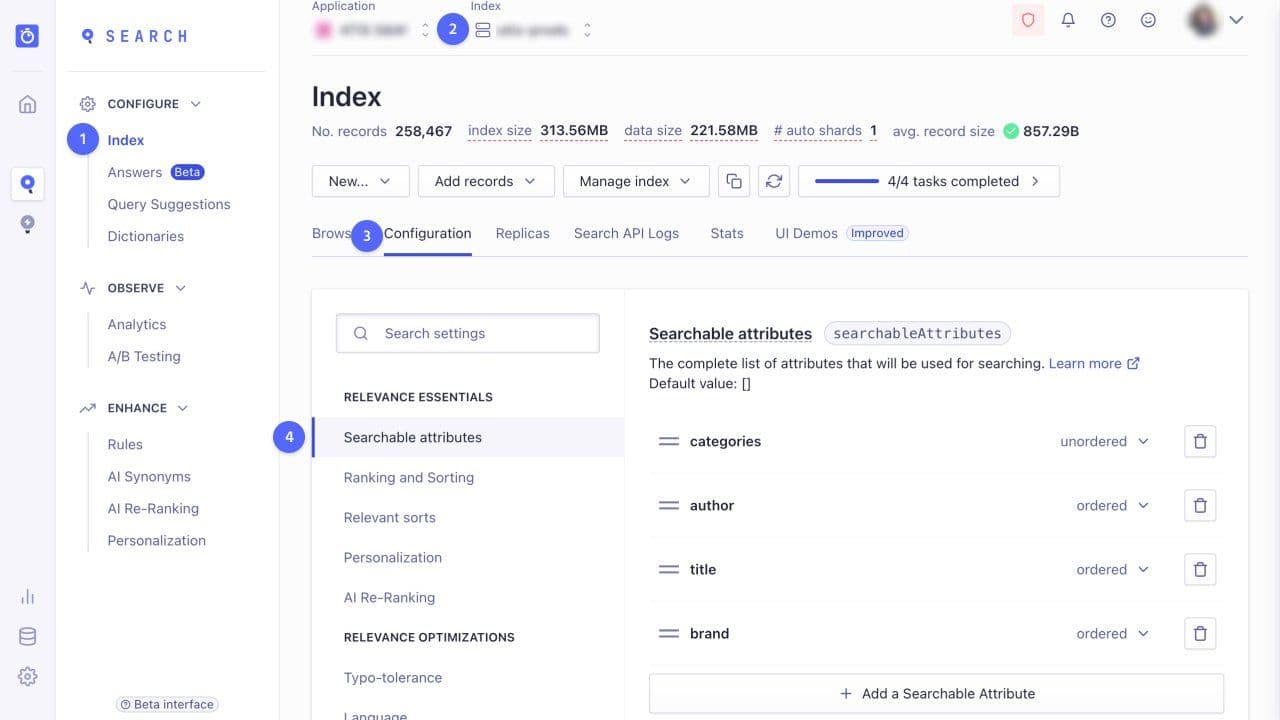Open Index in the sidebar

[x=126, y=140]
